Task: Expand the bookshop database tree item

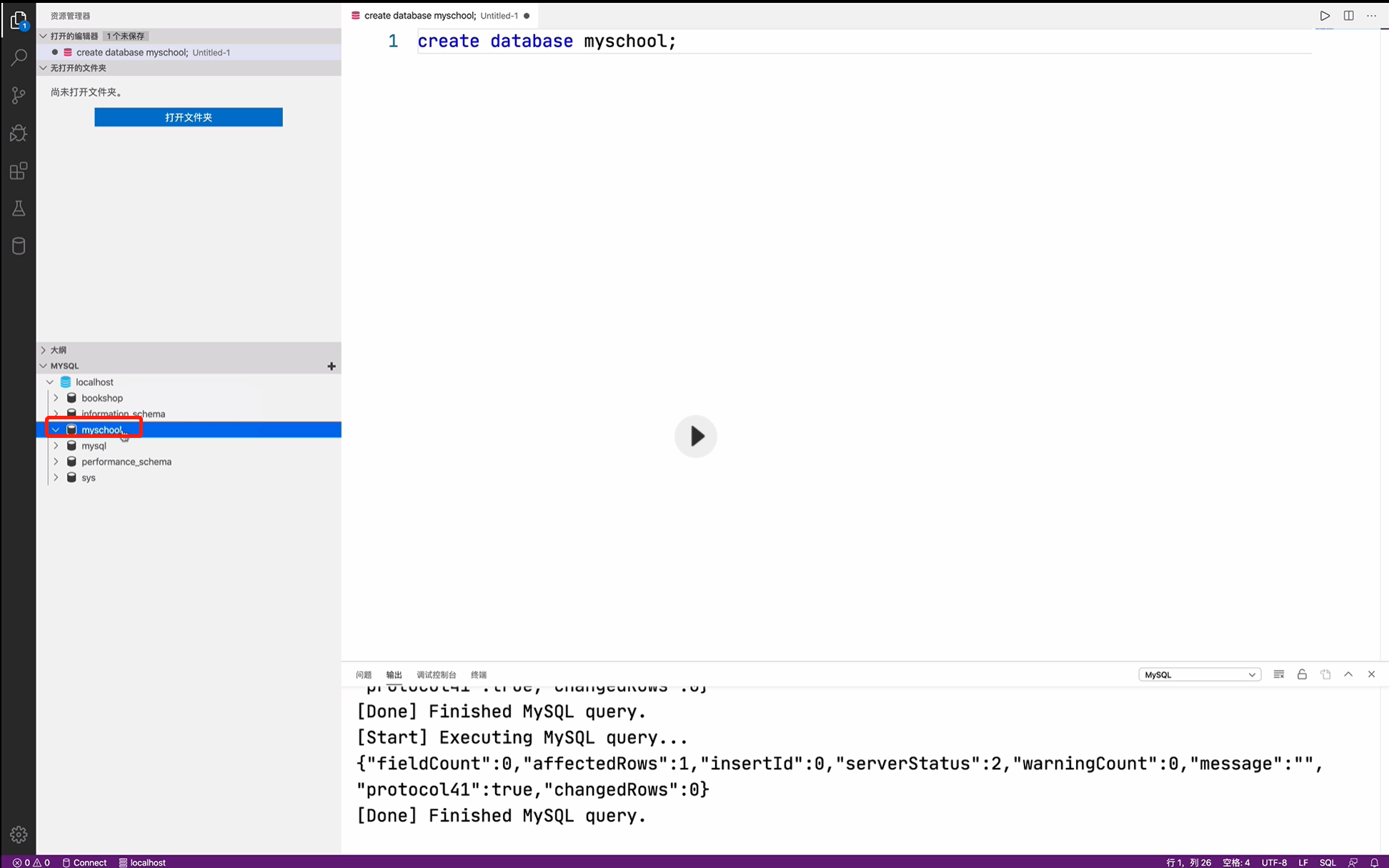Action: [56, 398]
